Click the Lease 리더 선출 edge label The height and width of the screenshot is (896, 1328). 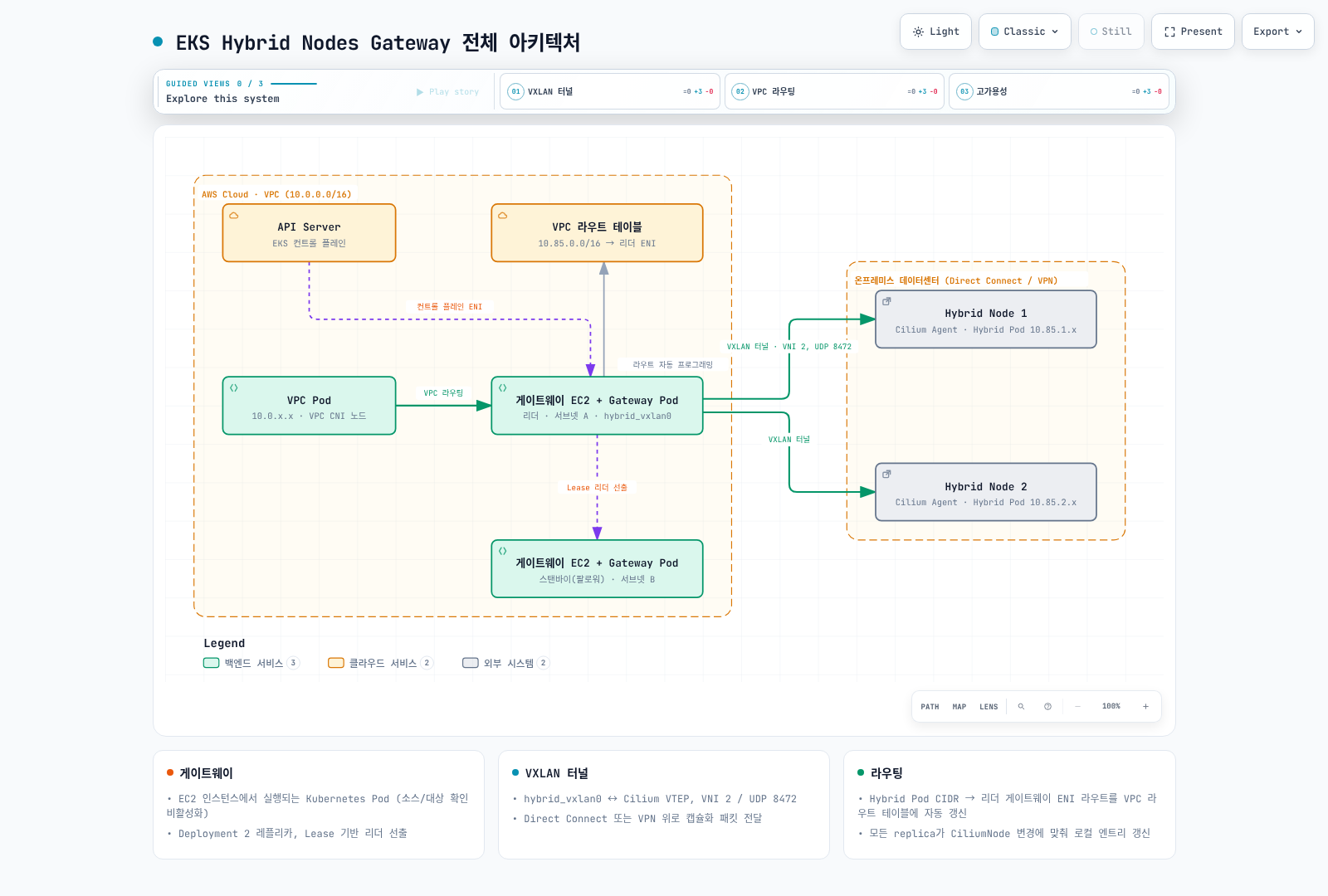coord(597,488)
